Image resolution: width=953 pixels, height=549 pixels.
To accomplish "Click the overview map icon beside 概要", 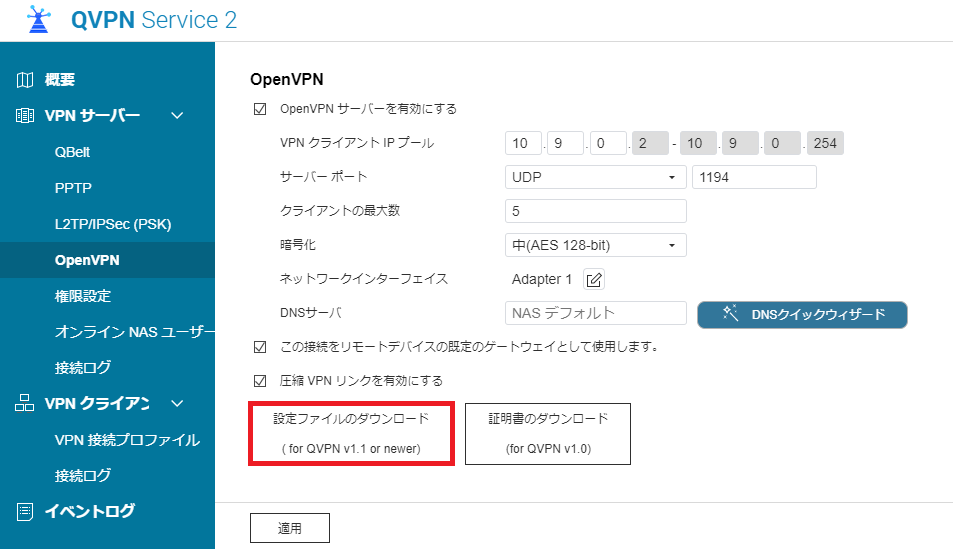I will coord(25,80).
